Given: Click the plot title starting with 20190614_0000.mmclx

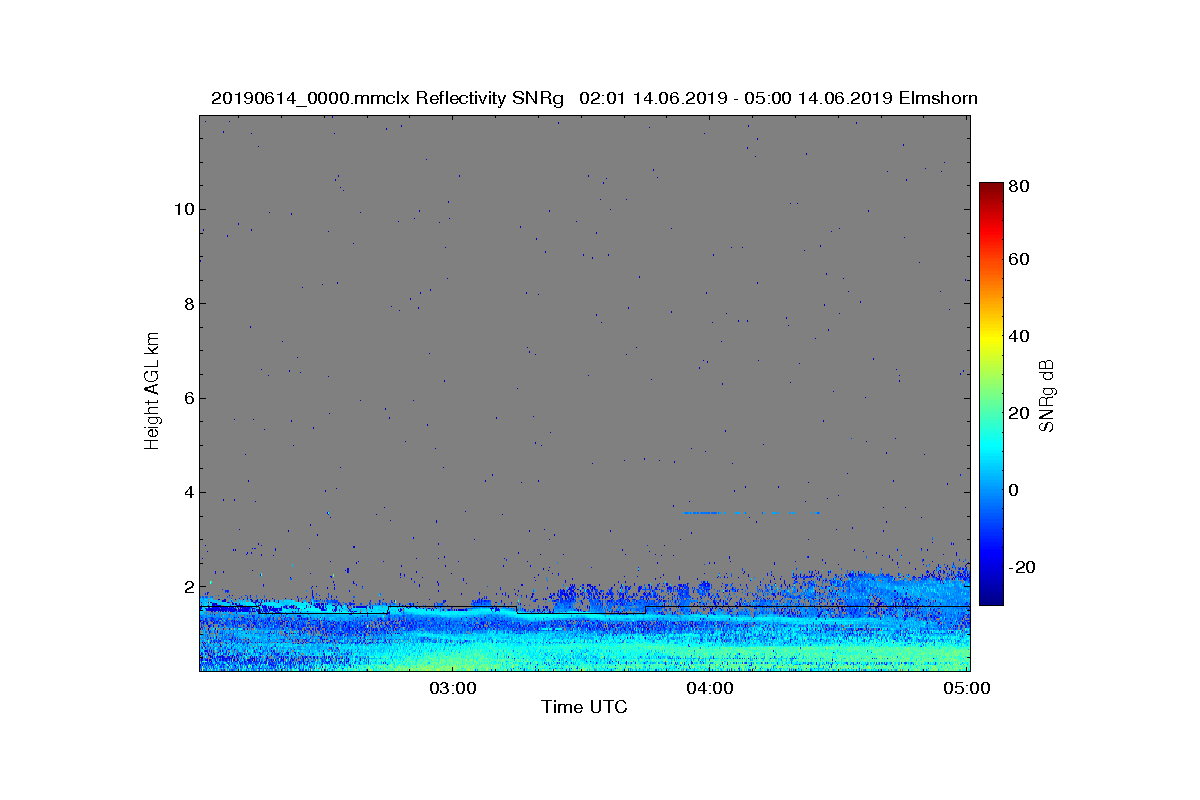Looking at the screenshot, I should 594,98.
